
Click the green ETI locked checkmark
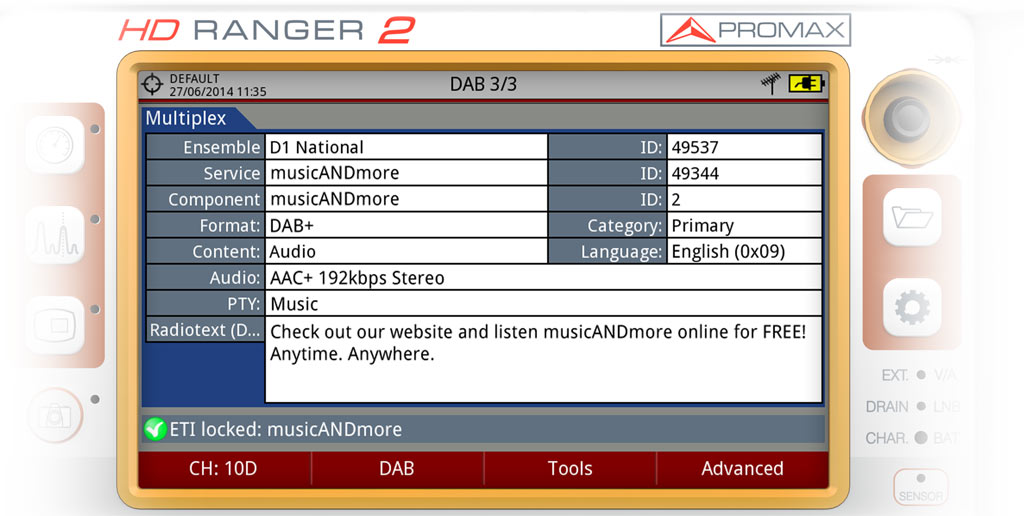pyautogui.click(x=155, y=429)
